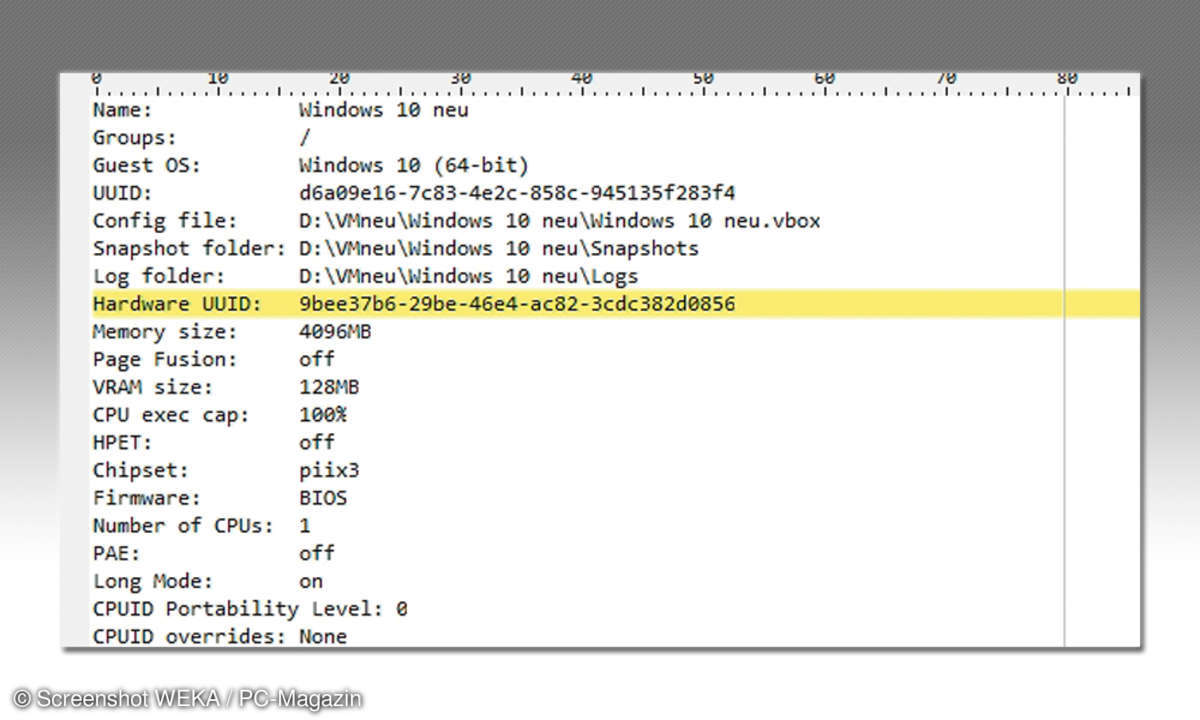Click the "Groups:" label
This screenshot has width=1200, height=720.
pos(135,138)
